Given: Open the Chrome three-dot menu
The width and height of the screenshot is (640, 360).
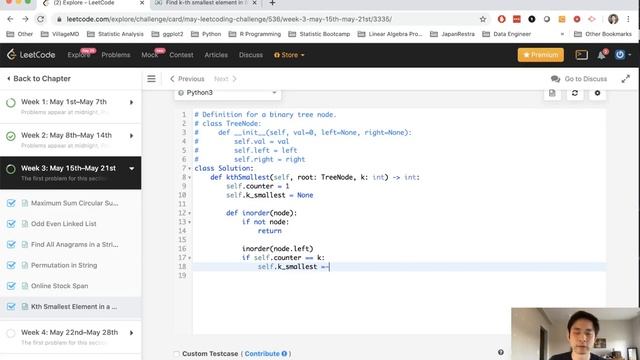Looking at the screenshot, I should click(x=629, y=19).
